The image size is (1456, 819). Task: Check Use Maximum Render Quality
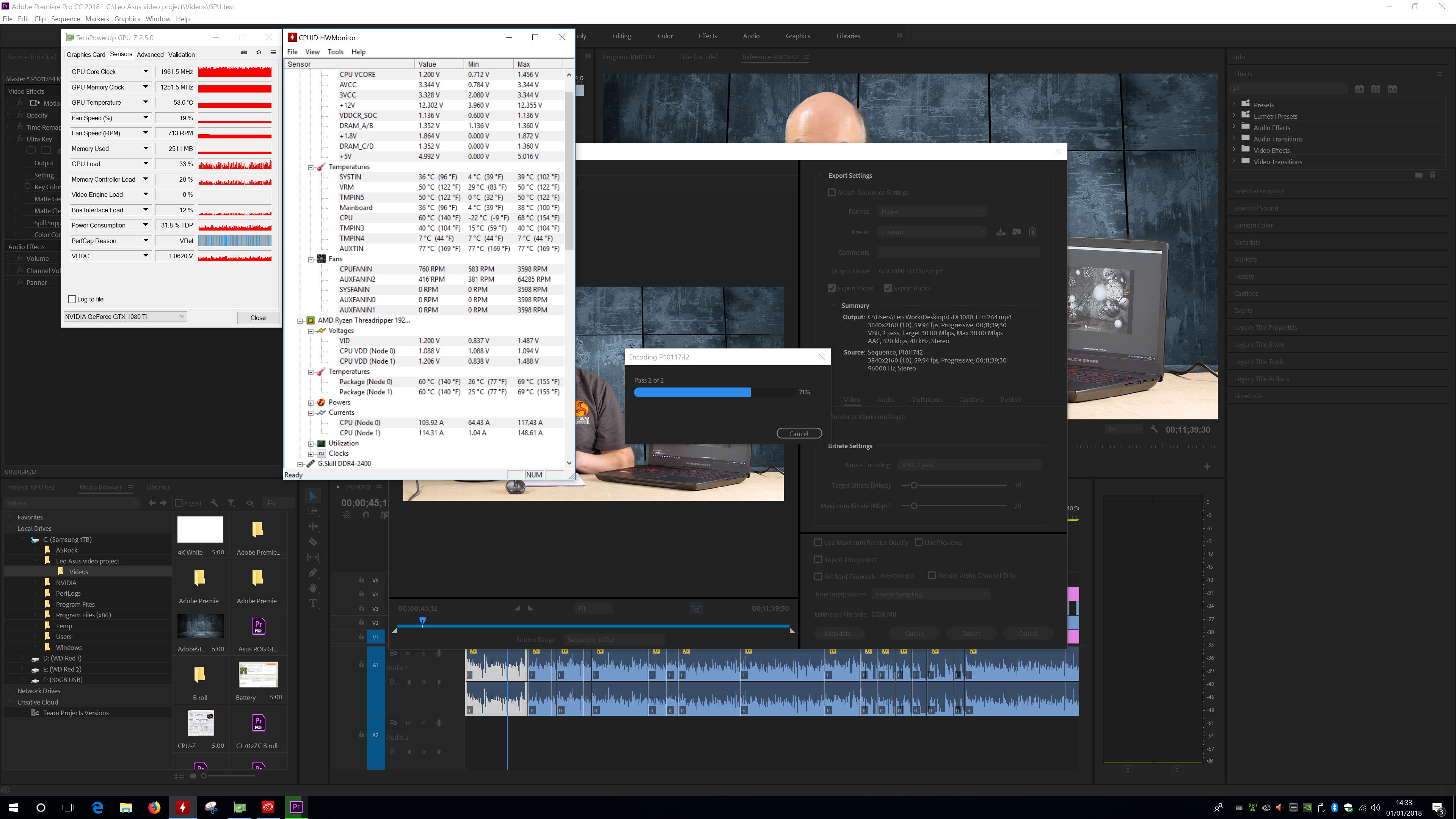(x=818, y=543)
